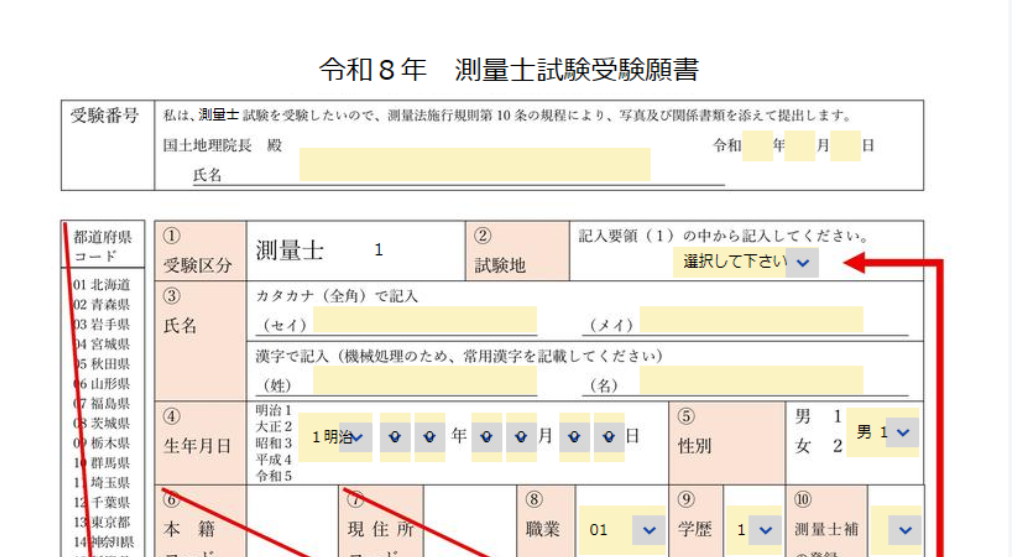Click the month field before 月 in header
The height and width of the screenshot is (557, 1012).
pos(800,145)
